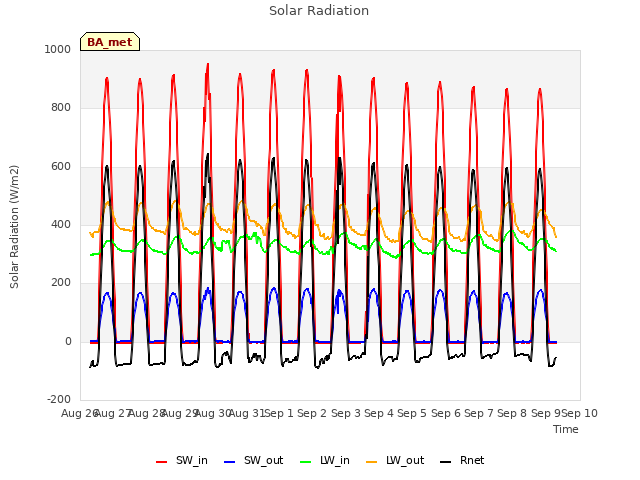
Task: Click the Sep 4 x-axis label
Action: coord(379,413)
